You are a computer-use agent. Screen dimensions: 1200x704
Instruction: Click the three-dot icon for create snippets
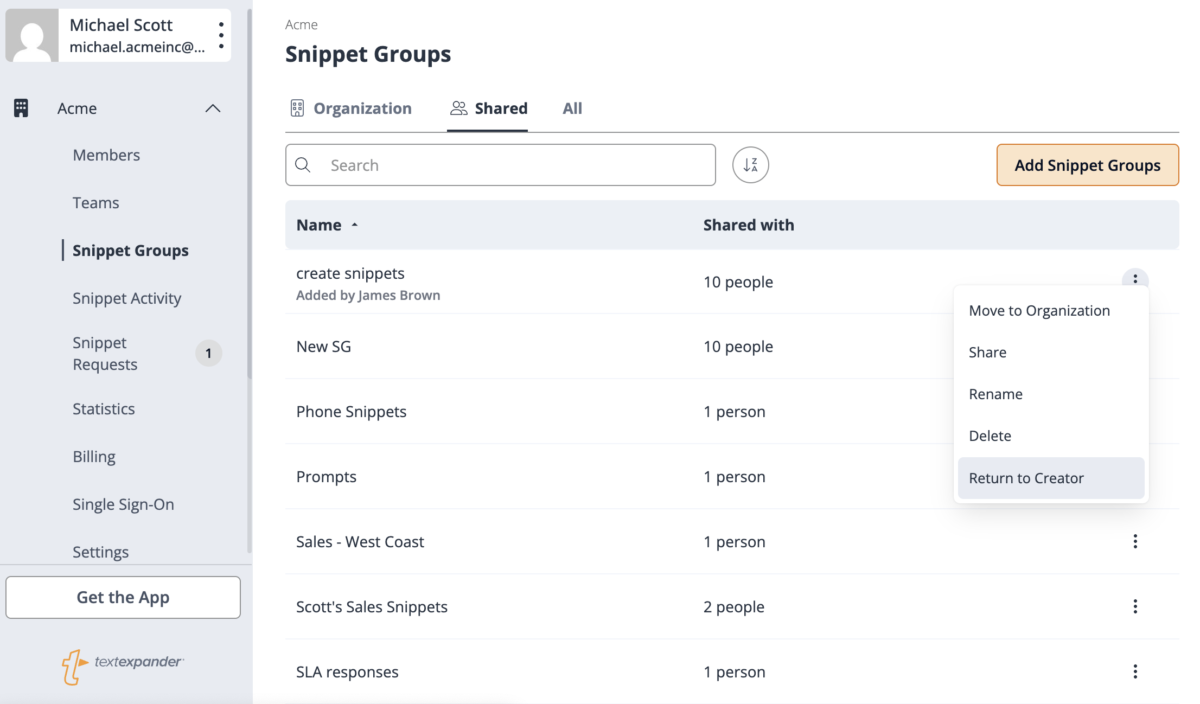click(1135, 281)
